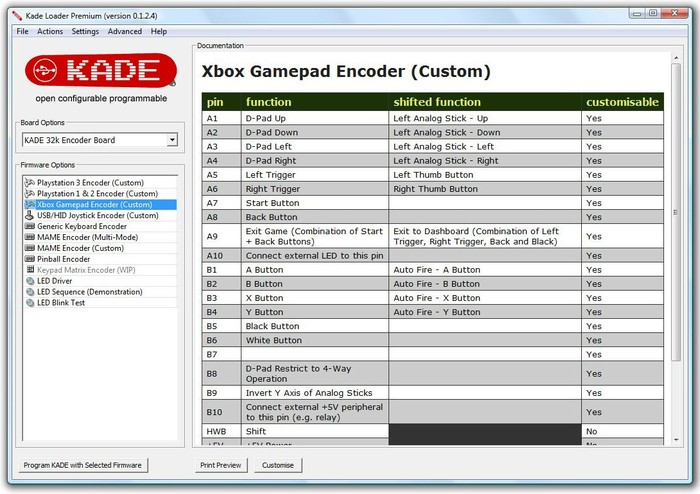Expand the KADE 32k Encoder Board dropdown
Viewport: 700px width, 494px height.
(172, 140)
